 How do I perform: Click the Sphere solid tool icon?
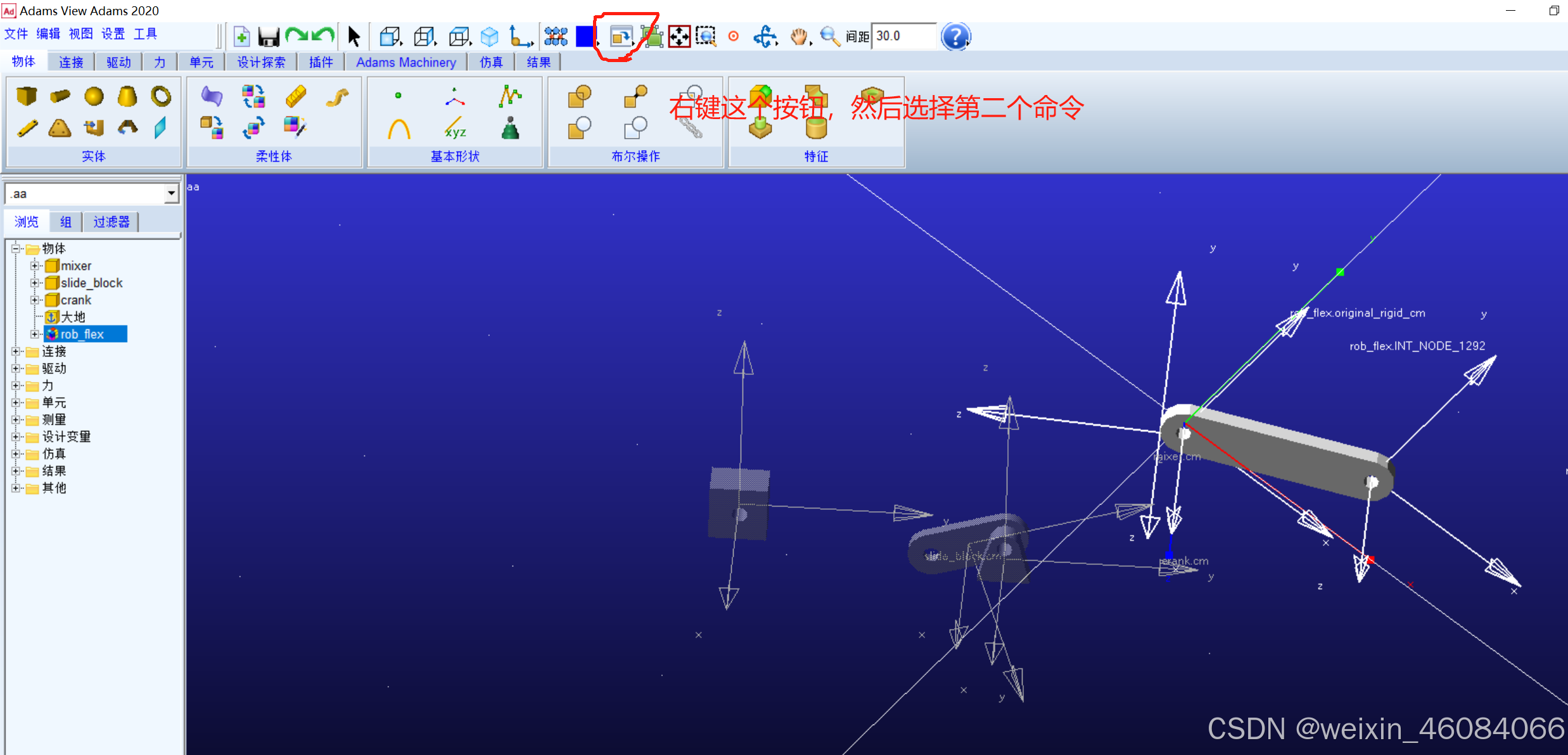point(94,96)
